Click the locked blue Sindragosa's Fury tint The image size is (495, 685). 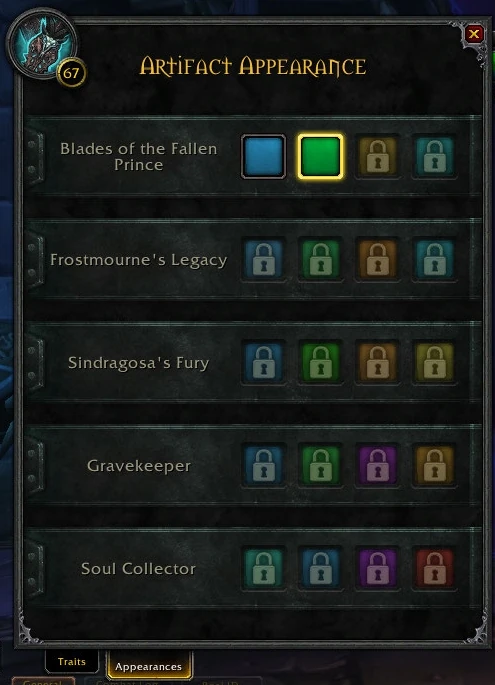tap(263, 363)
